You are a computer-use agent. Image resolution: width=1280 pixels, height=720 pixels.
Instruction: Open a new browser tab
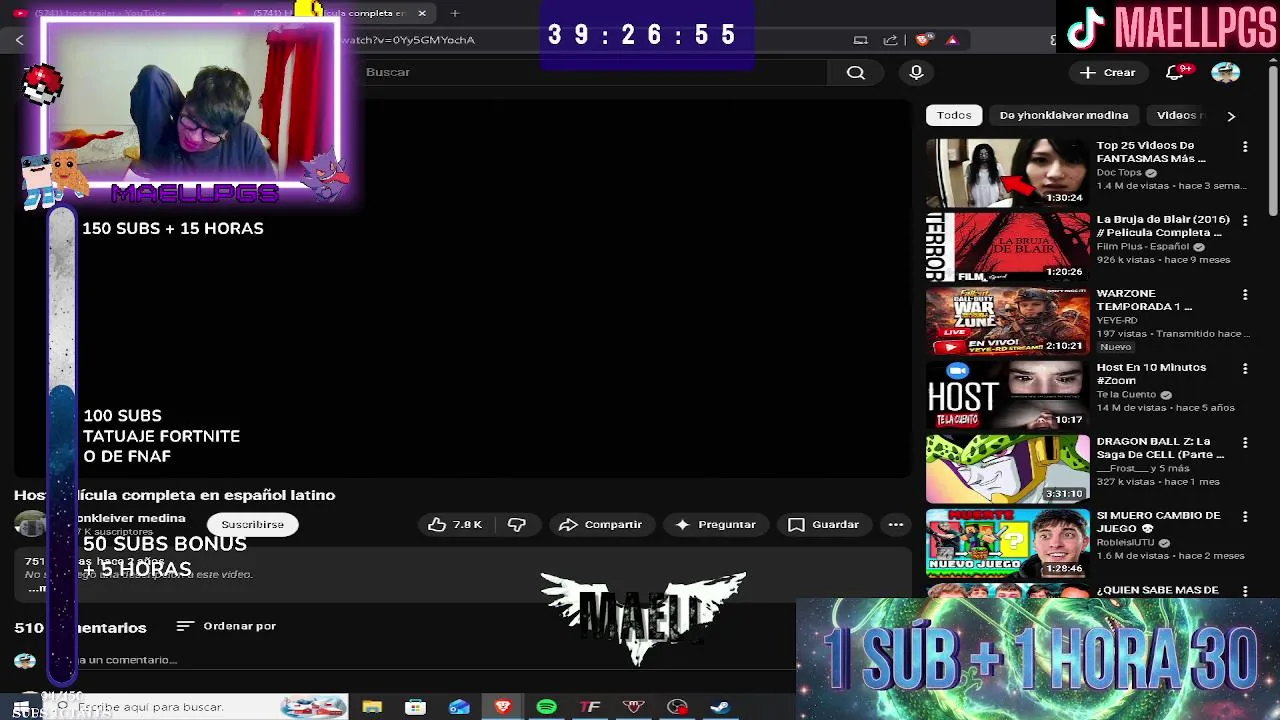pyautogui.click(x=455, y=13)
